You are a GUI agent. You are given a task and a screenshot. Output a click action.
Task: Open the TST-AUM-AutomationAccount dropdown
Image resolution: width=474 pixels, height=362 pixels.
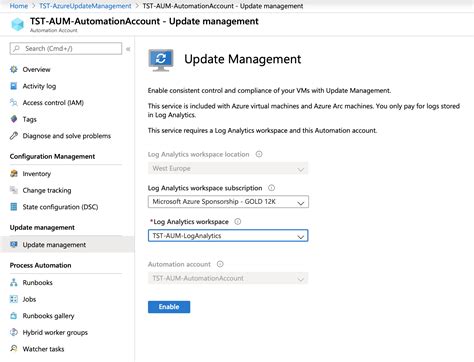[x=228, y=278]
